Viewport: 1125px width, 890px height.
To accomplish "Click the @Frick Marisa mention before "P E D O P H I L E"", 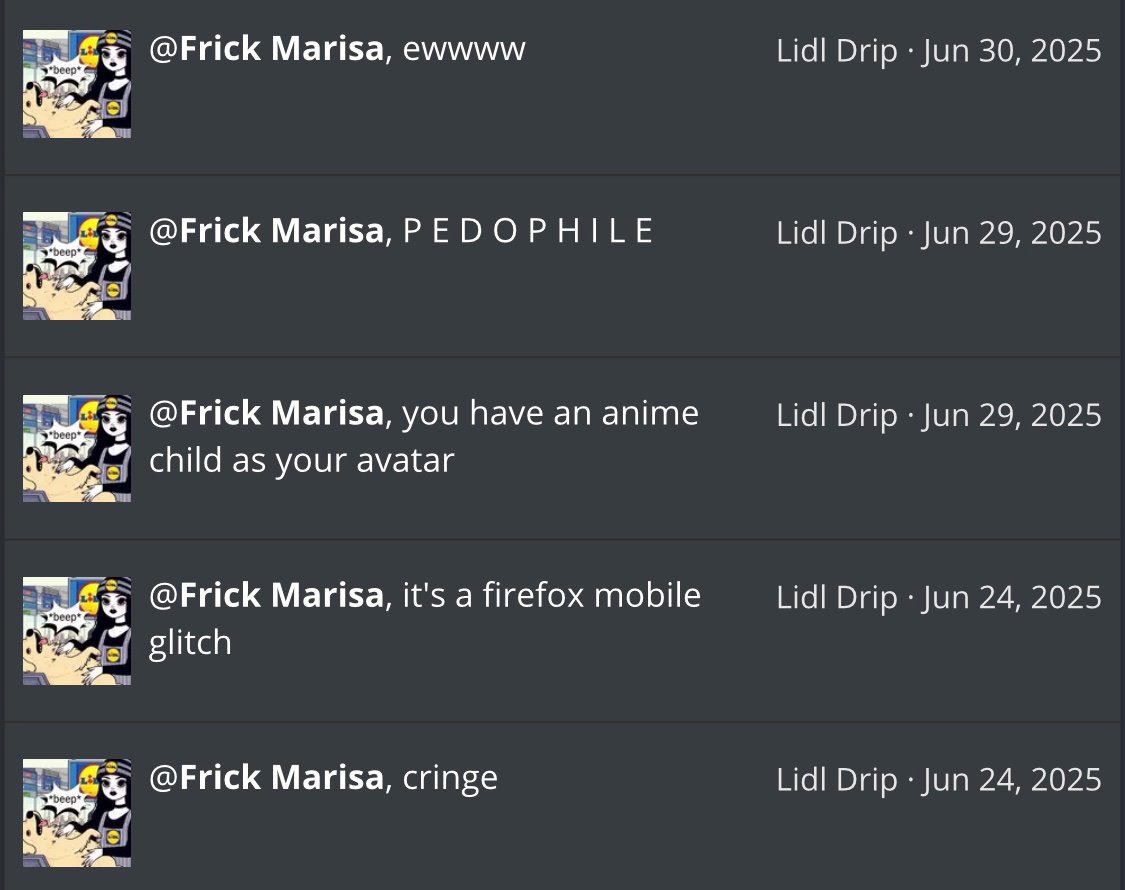I will (266, 231).
